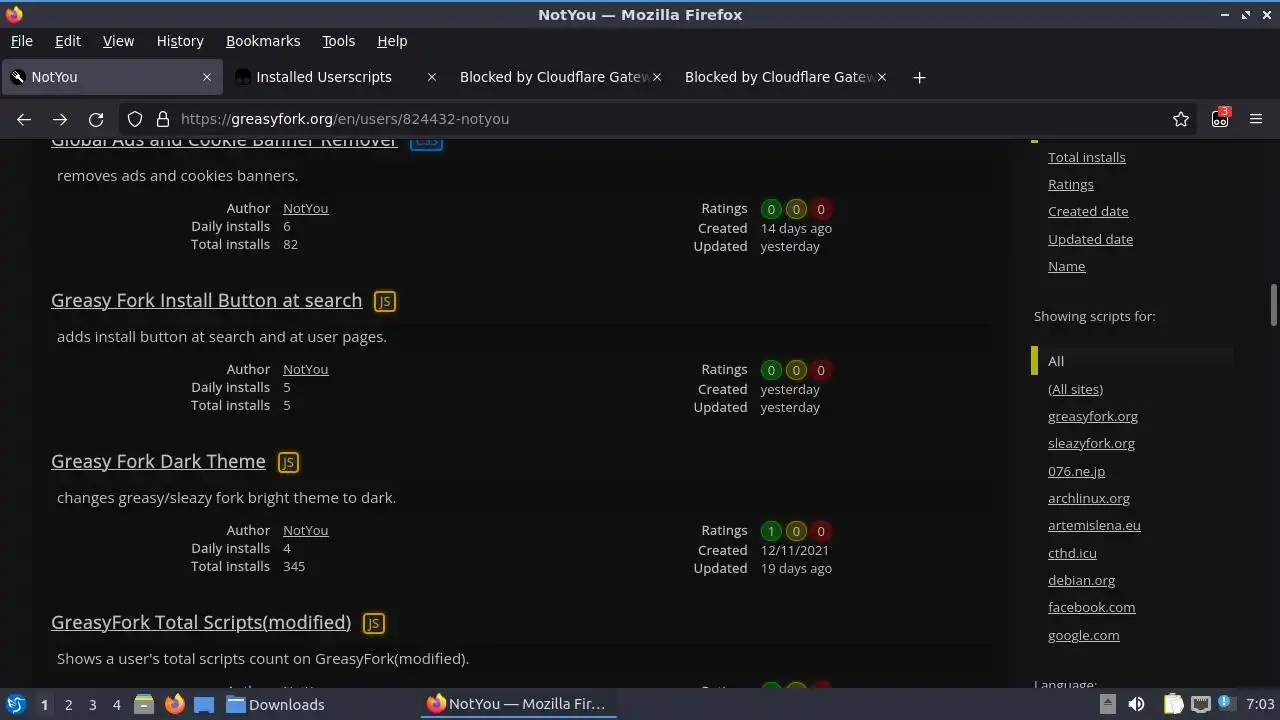This screenshot has height=720, width=1280.
Task: Filter scripts for google.com
Action: click(1083, 635)
